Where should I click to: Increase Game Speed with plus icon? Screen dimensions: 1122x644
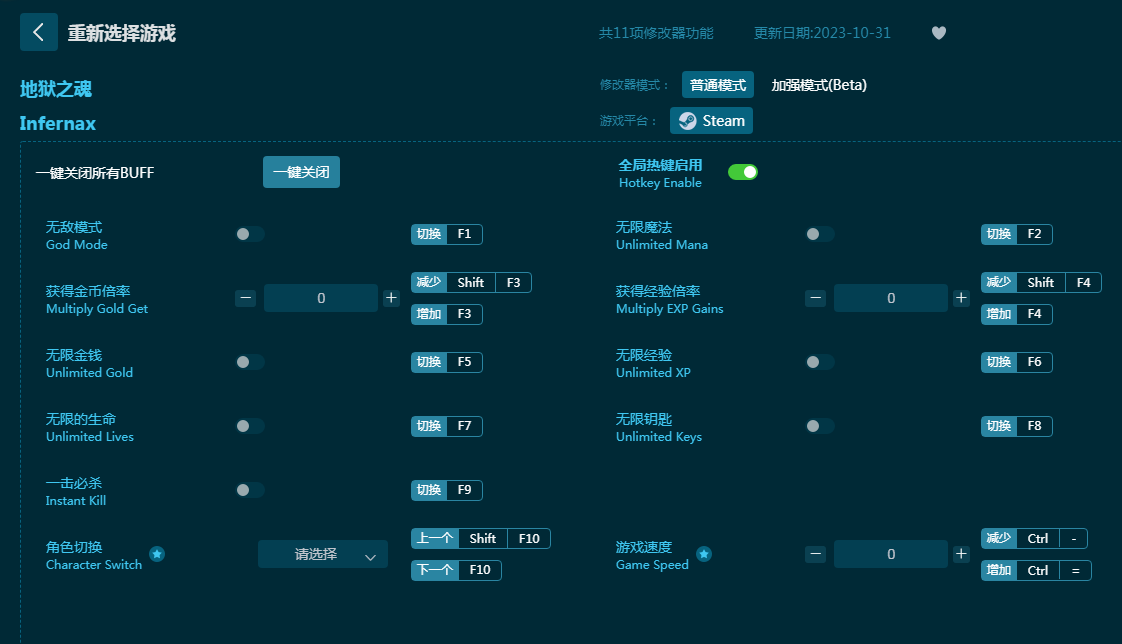click(x=961, y=554)
